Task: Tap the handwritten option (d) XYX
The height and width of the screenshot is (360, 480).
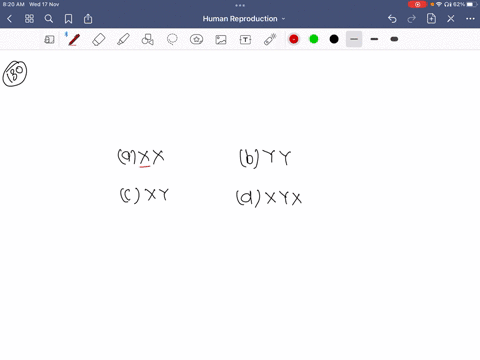Action: 269,198
